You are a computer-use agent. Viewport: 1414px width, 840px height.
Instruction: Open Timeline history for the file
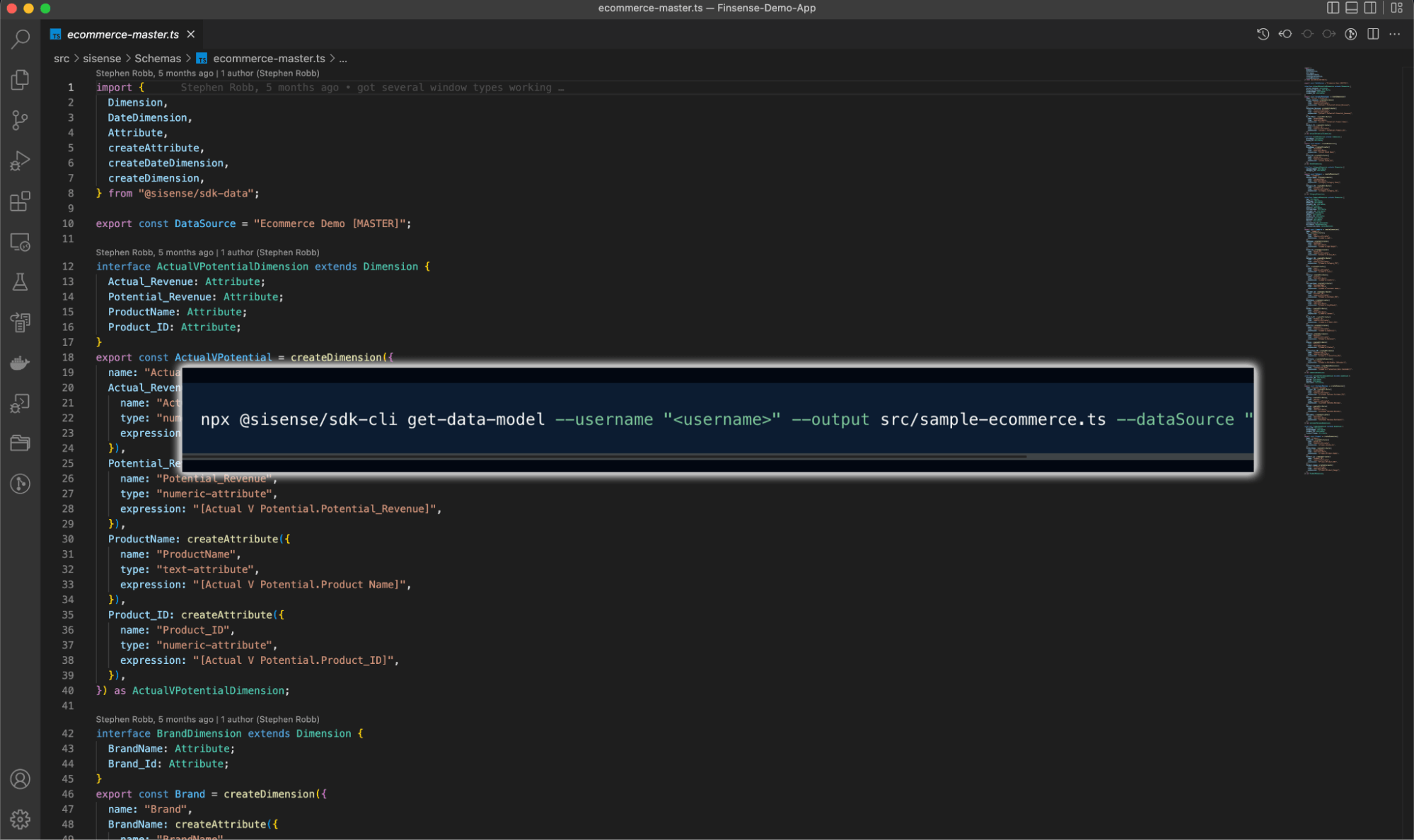pyautogui.click(x=1264, y=33)
